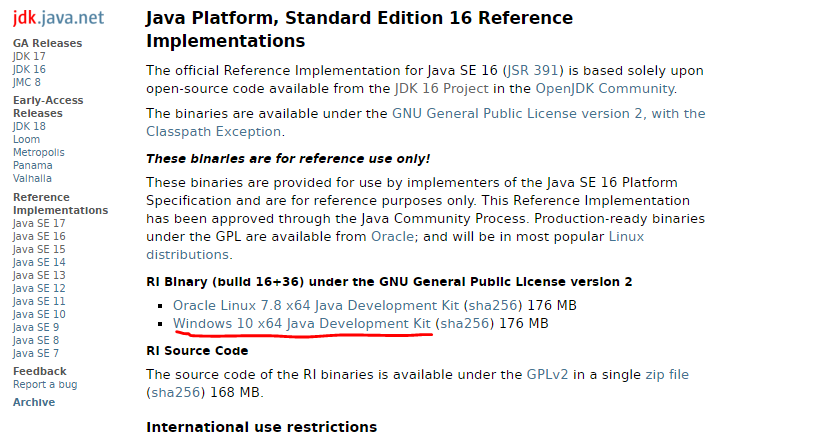Image resolution: width=829 pixels, height=436 pixels.
Task: Go to Java SE 8 reference implementation
Action: click(x=36, y=340)
